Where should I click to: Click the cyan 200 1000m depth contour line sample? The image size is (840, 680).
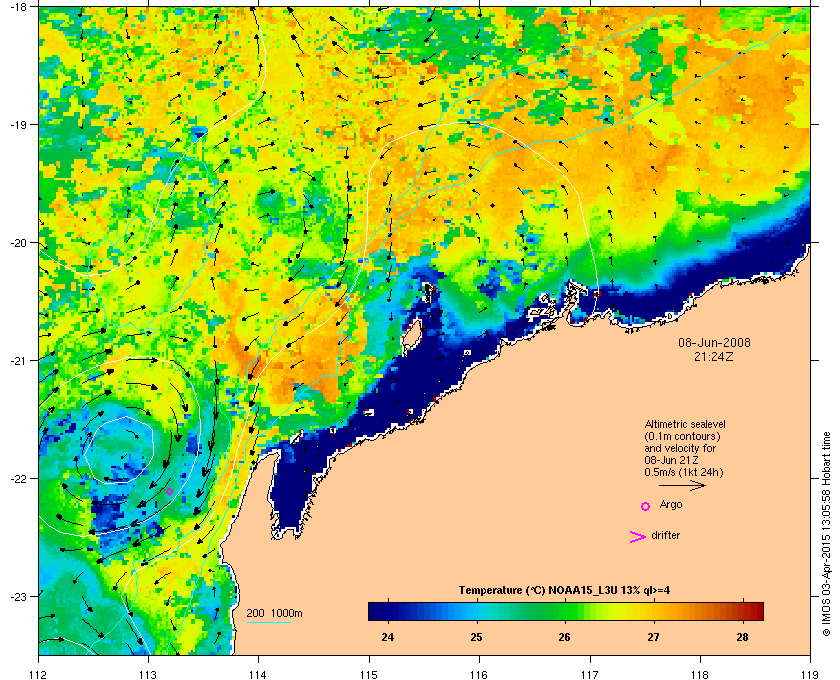click(x=268, y=622)
